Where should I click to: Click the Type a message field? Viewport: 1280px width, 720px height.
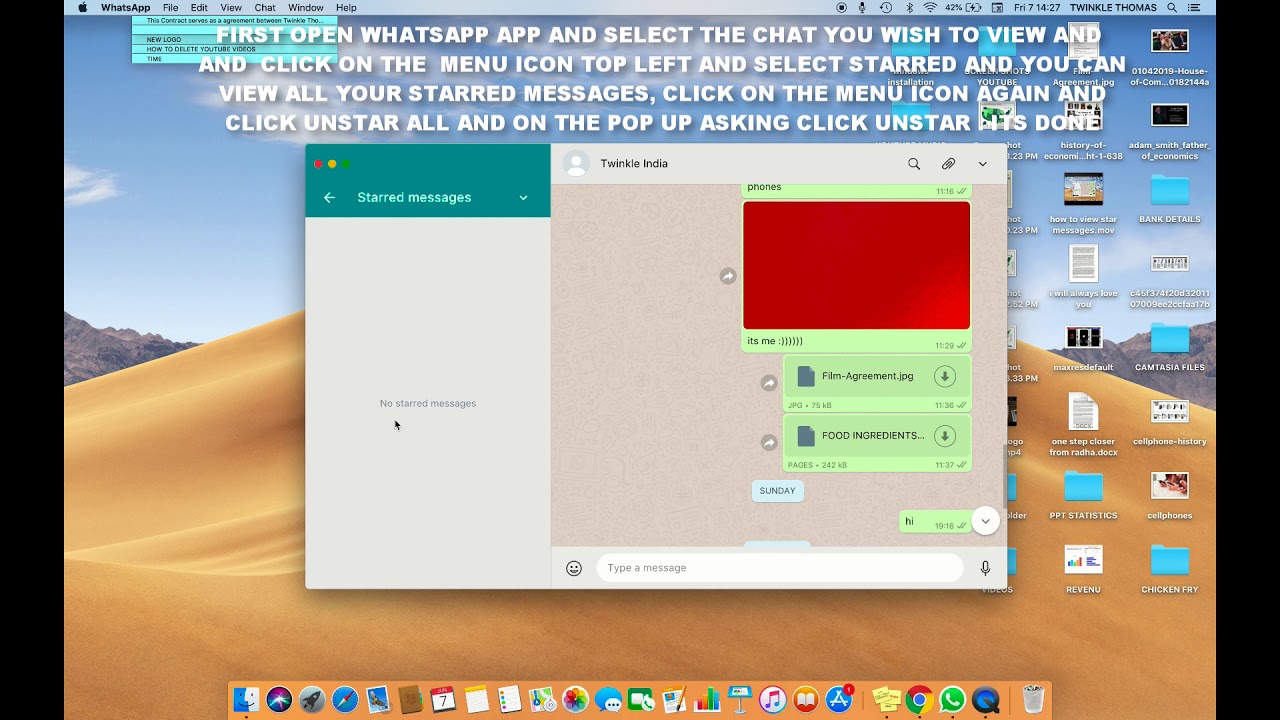(x=780, y=568)
